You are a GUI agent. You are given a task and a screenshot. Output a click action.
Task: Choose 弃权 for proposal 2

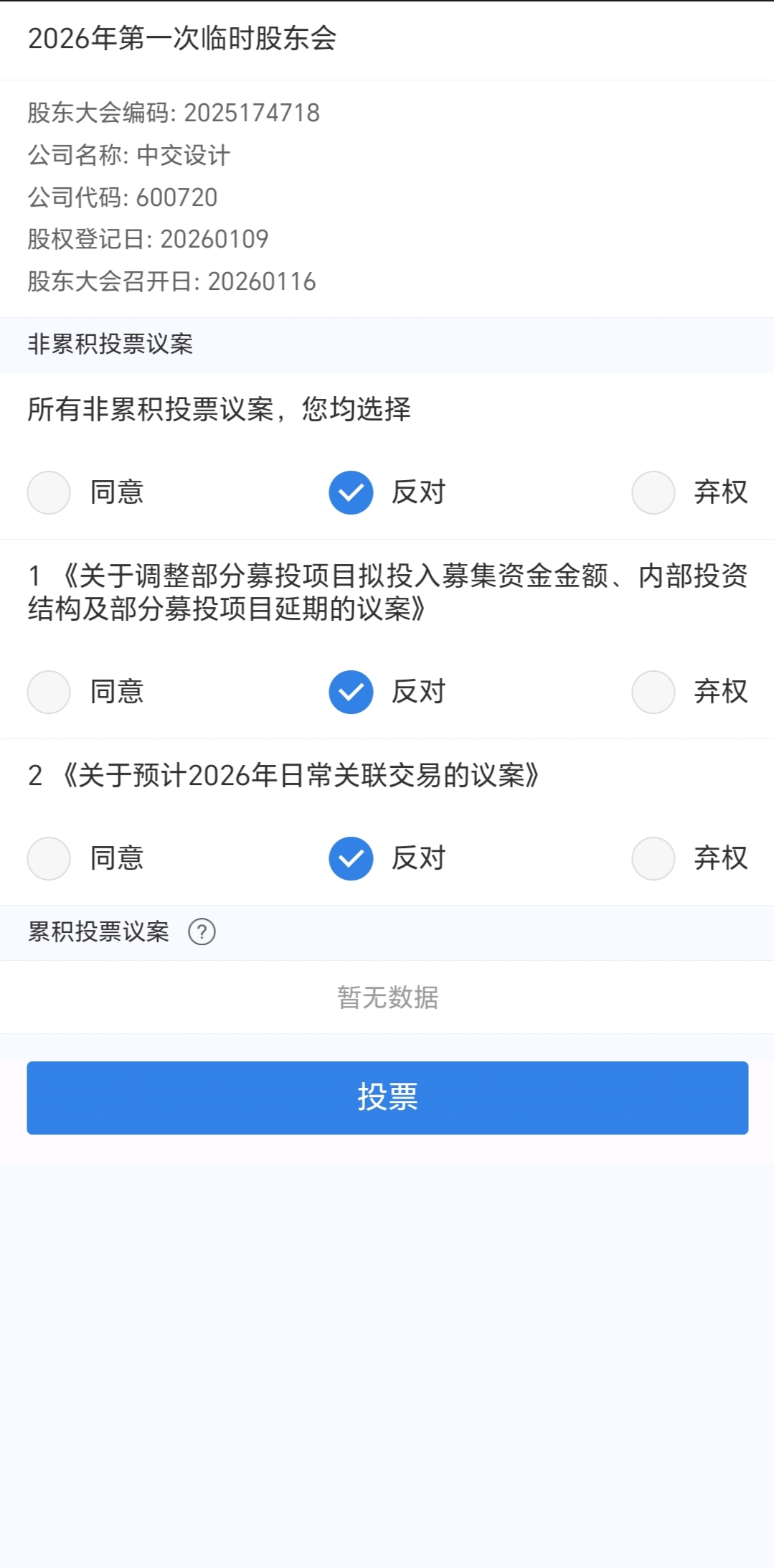[653, 858]
